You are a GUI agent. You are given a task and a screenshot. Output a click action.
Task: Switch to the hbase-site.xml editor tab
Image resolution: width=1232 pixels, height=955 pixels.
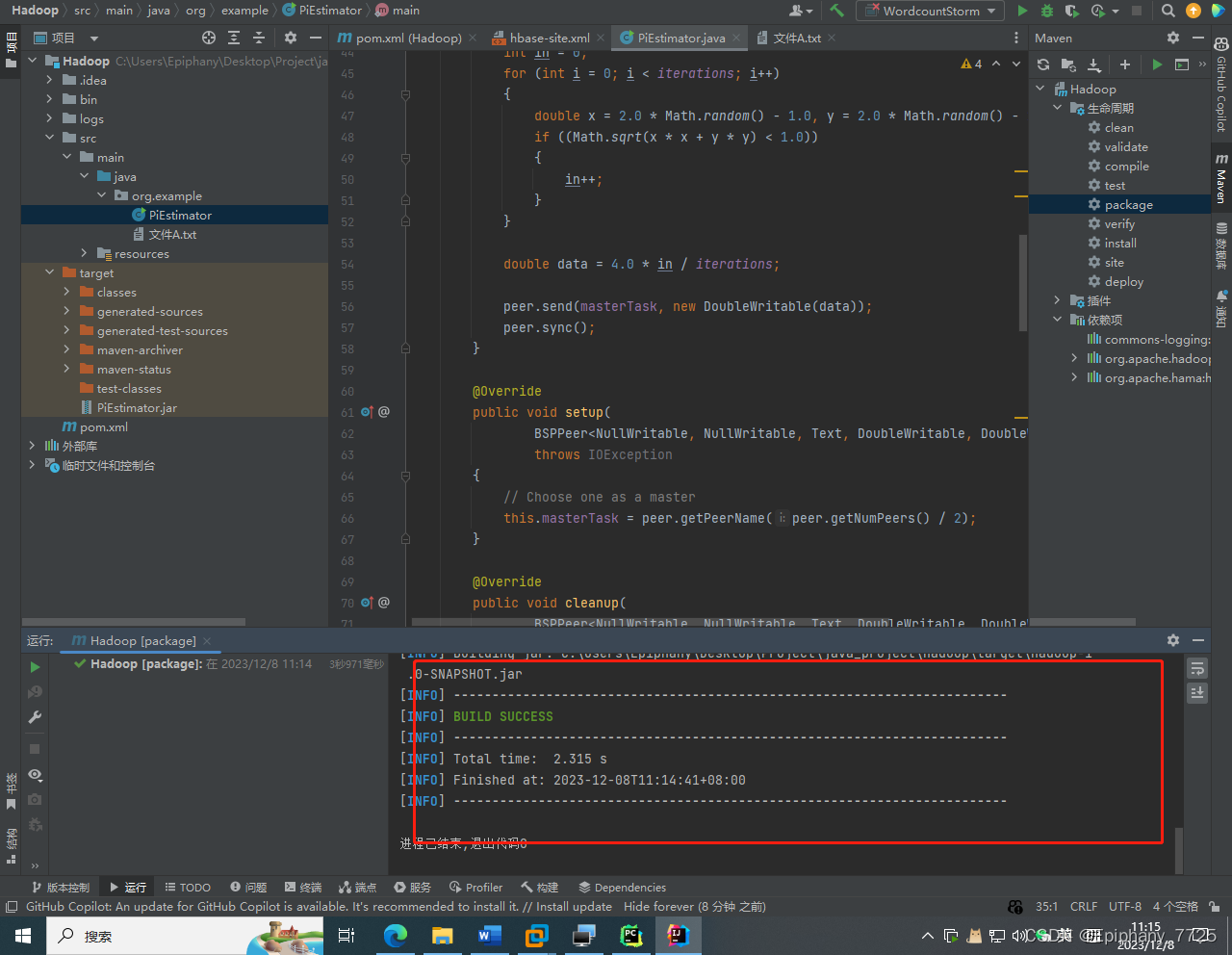coord(549,38)
